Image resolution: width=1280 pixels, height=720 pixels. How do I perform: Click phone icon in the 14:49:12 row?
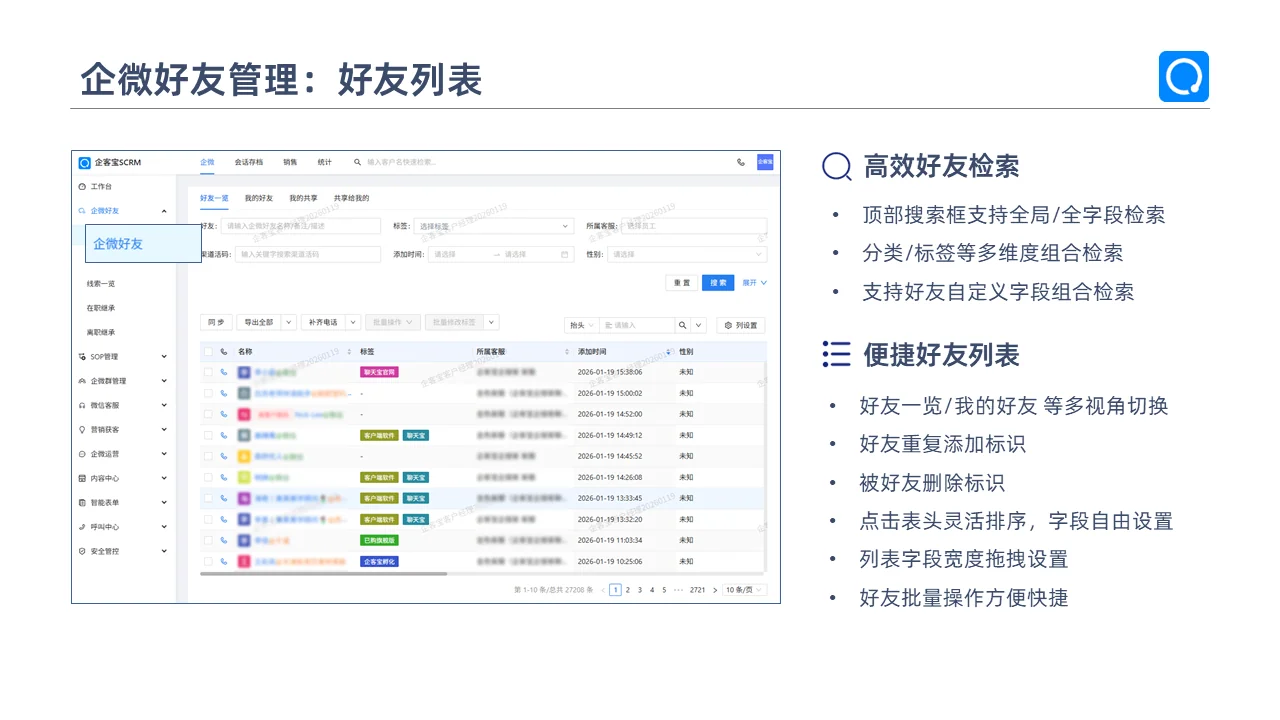coord(223,435)
